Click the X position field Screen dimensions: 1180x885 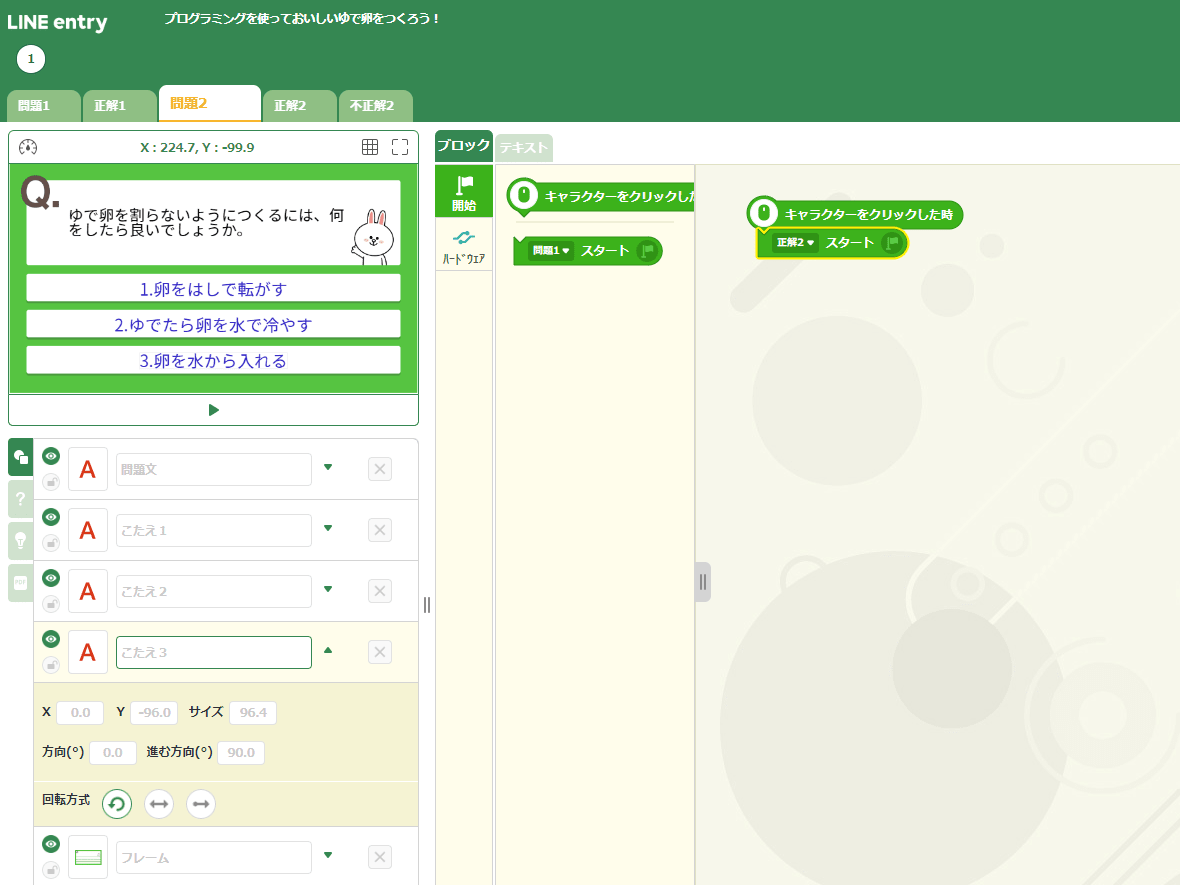click(80, 713)
